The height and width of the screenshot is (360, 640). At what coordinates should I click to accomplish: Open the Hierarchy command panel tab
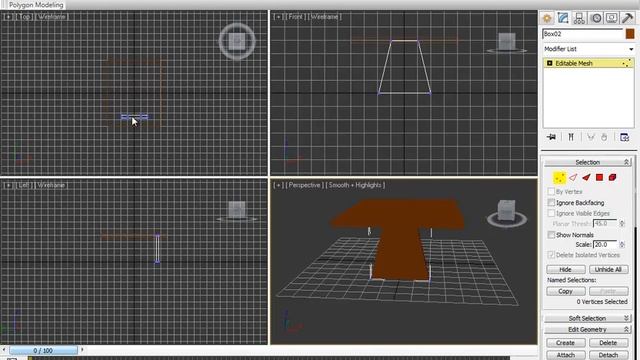(579, 18)
